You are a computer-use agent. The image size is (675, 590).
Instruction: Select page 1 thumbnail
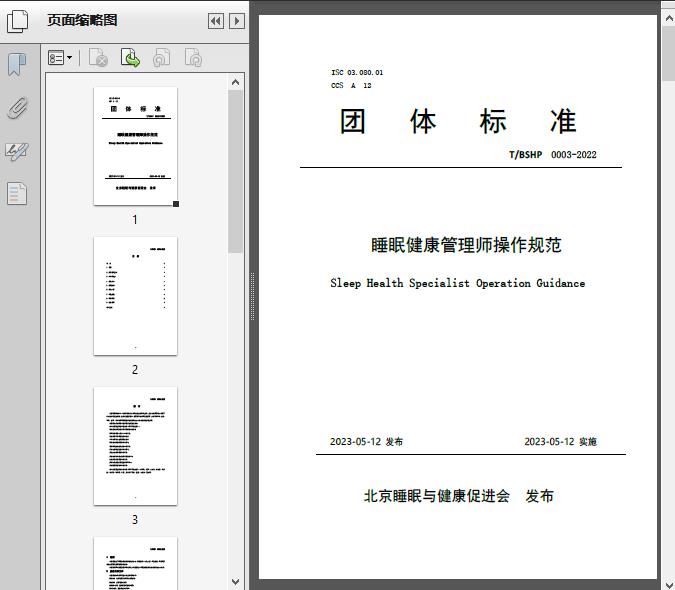pos(135,146)
